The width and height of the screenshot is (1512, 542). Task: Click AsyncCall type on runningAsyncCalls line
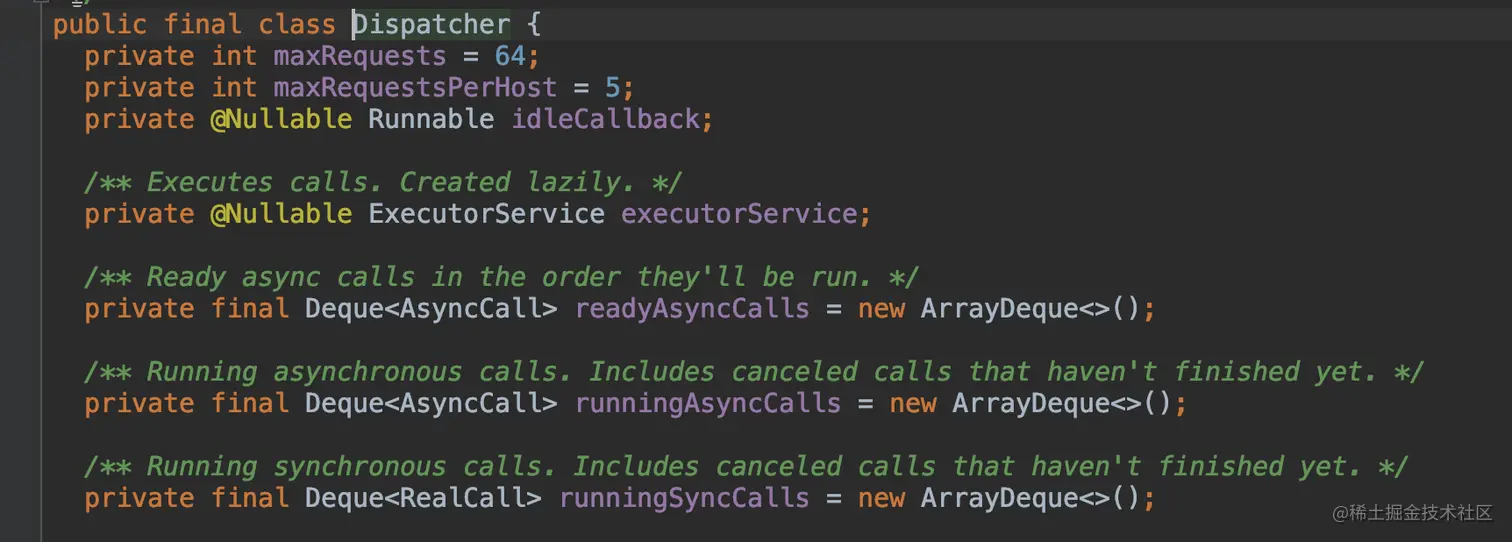pos(470,403)
